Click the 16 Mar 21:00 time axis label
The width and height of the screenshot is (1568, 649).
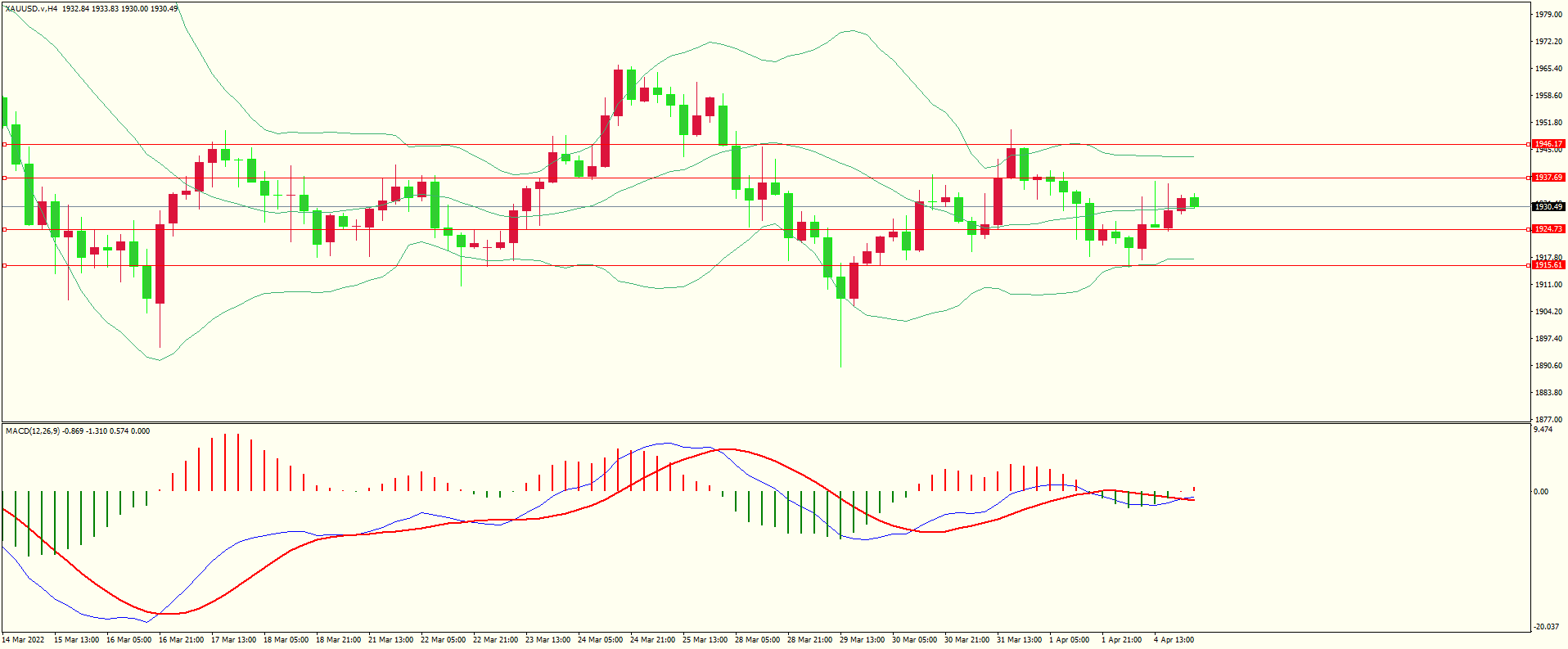click(x=181, y=640)
